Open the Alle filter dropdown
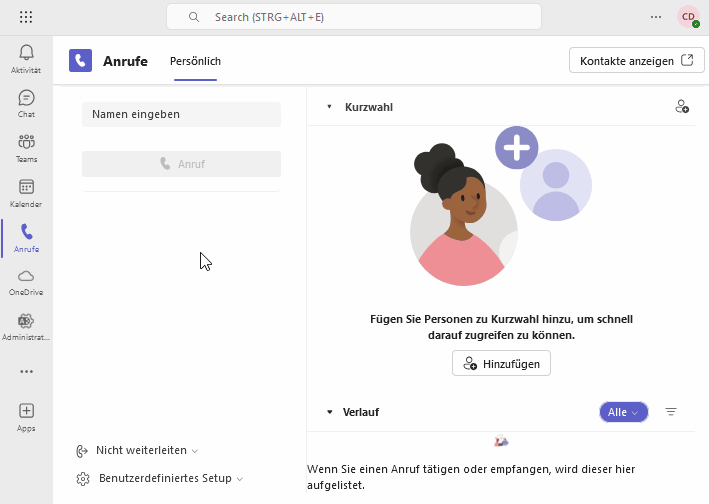 coord(624,412)
